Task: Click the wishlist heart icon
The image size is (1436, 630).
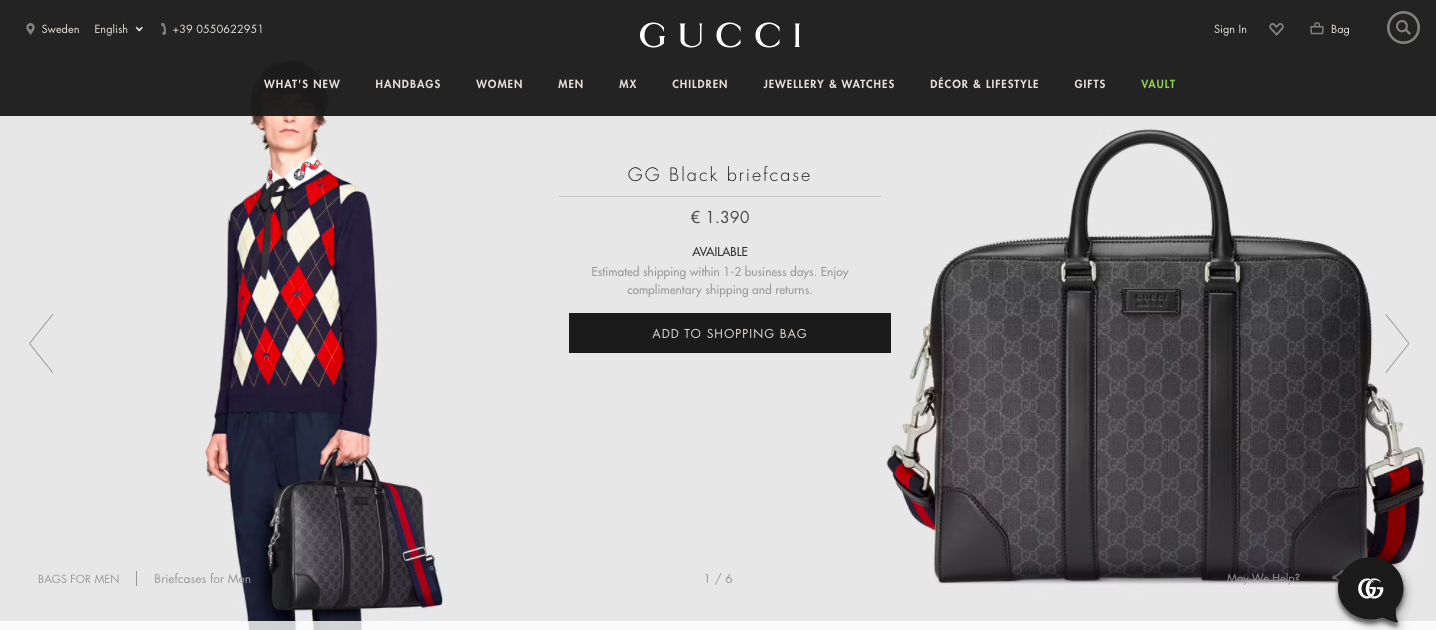Action: click(x=1276, y=29)
